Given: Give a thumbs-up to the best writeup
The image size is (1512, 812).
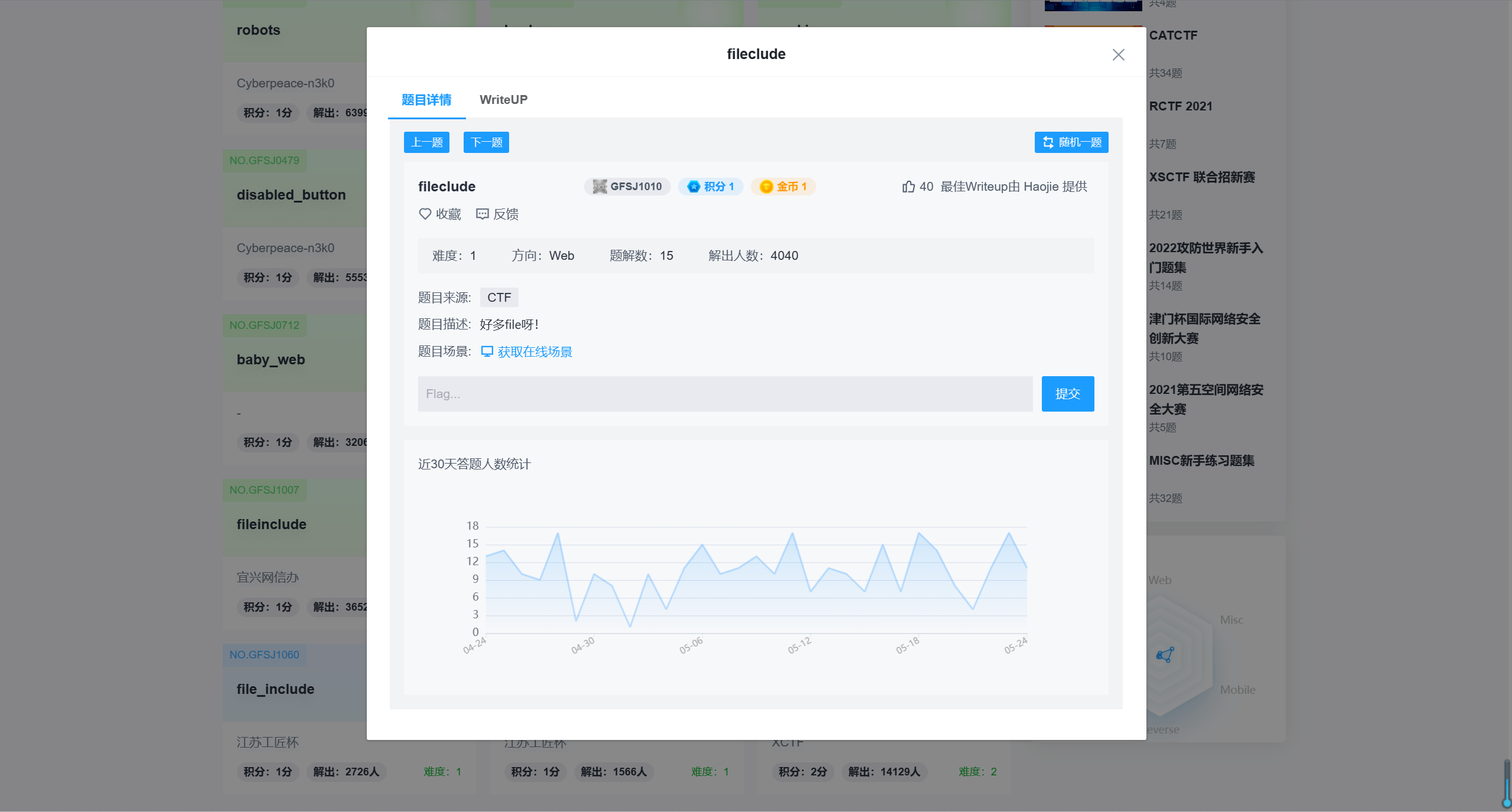Looking at the screenshot, I should [x=908, y=186].
